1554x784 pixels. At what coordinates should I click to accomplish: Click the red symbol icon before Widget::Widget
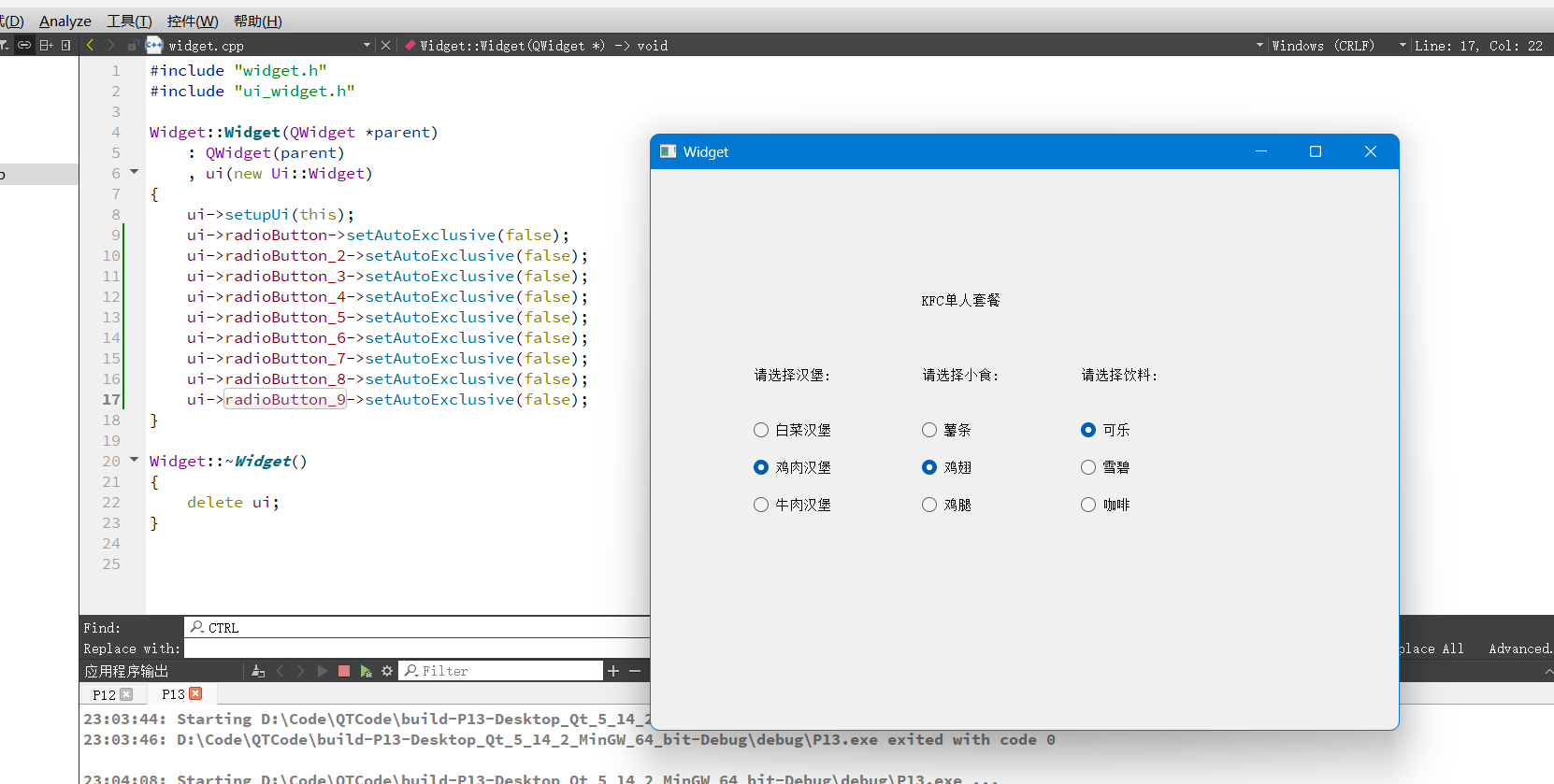point(410,45)
